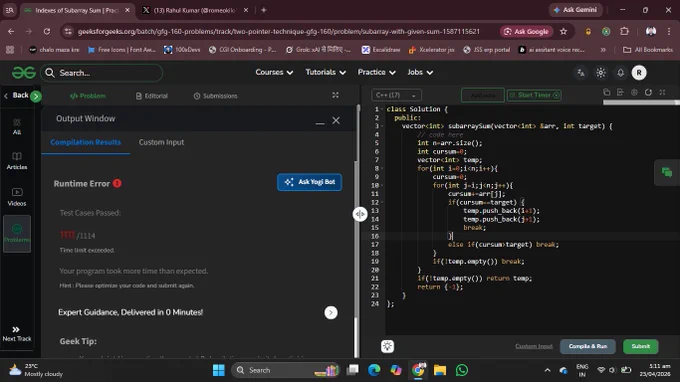This screenshot has width=680, height=382.
Task: Open Expert Guidance arrow button
Action: point(331,313)
